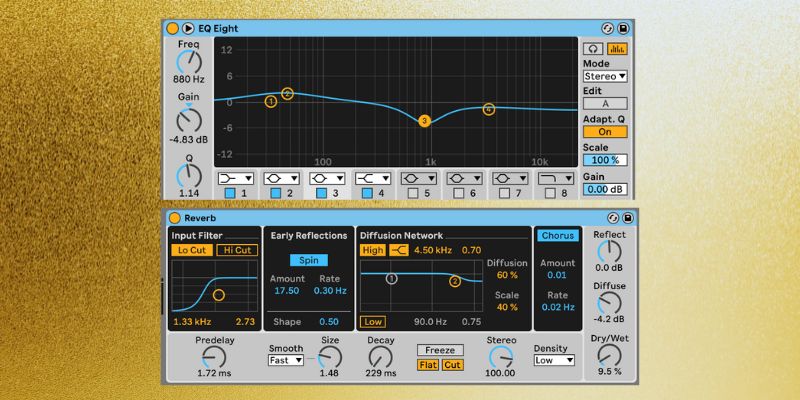Click EQ Eight hot-swap preset icon
The height and width of the screenshot is (400, 800).
click(x=607, y=29)
